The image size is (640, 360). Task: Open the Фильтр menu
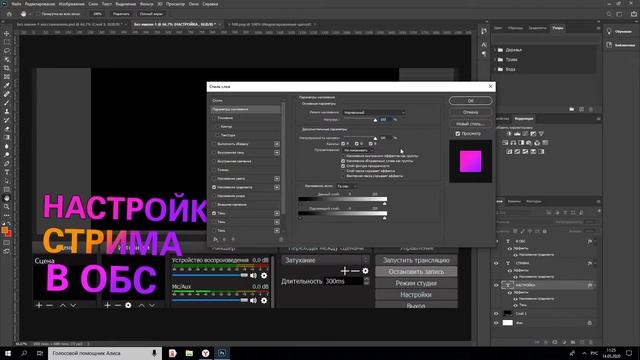pyautogui.click(x=146, y=4)
